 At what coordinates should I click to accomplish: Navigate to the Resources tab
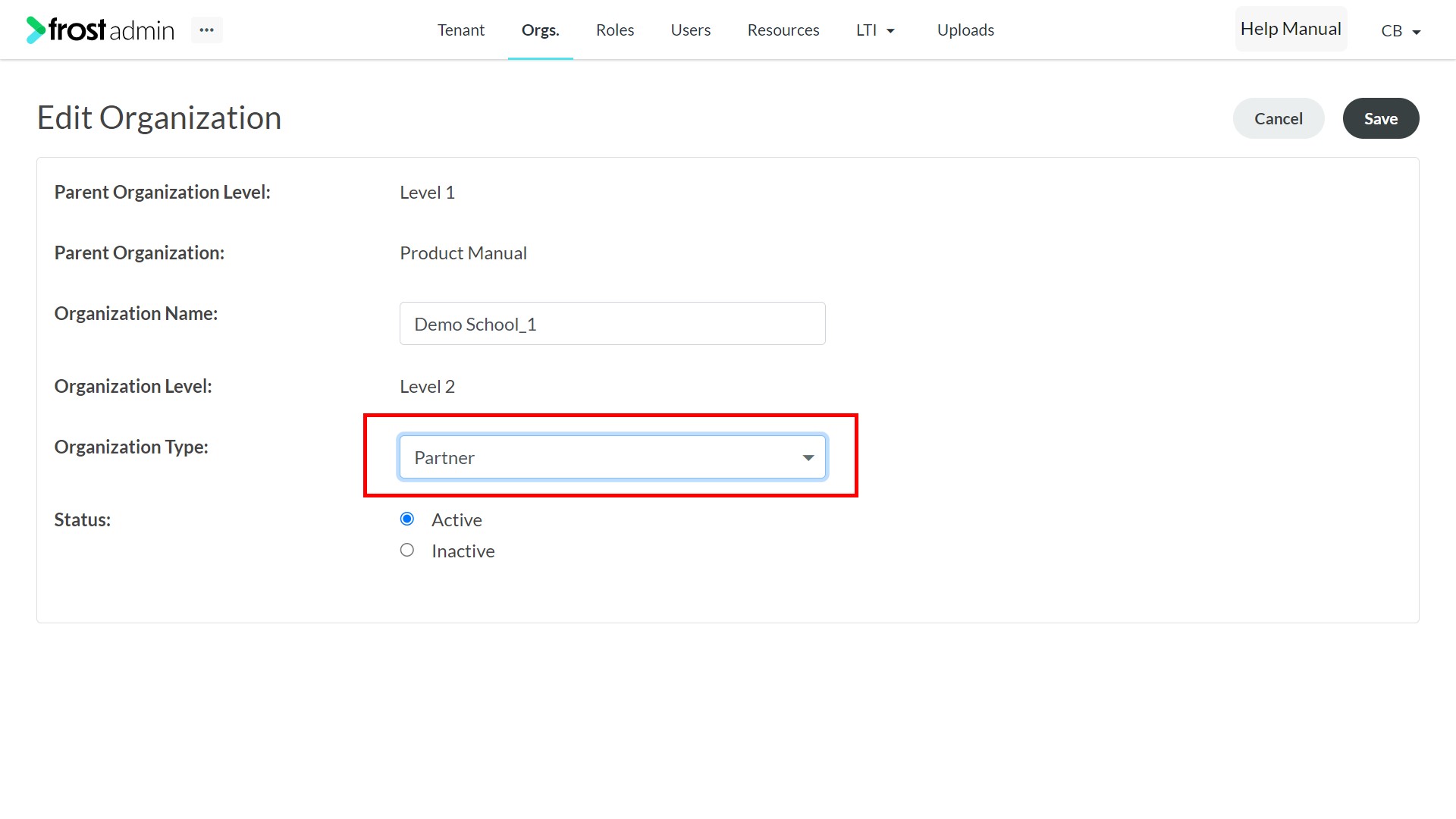(783, 30)
